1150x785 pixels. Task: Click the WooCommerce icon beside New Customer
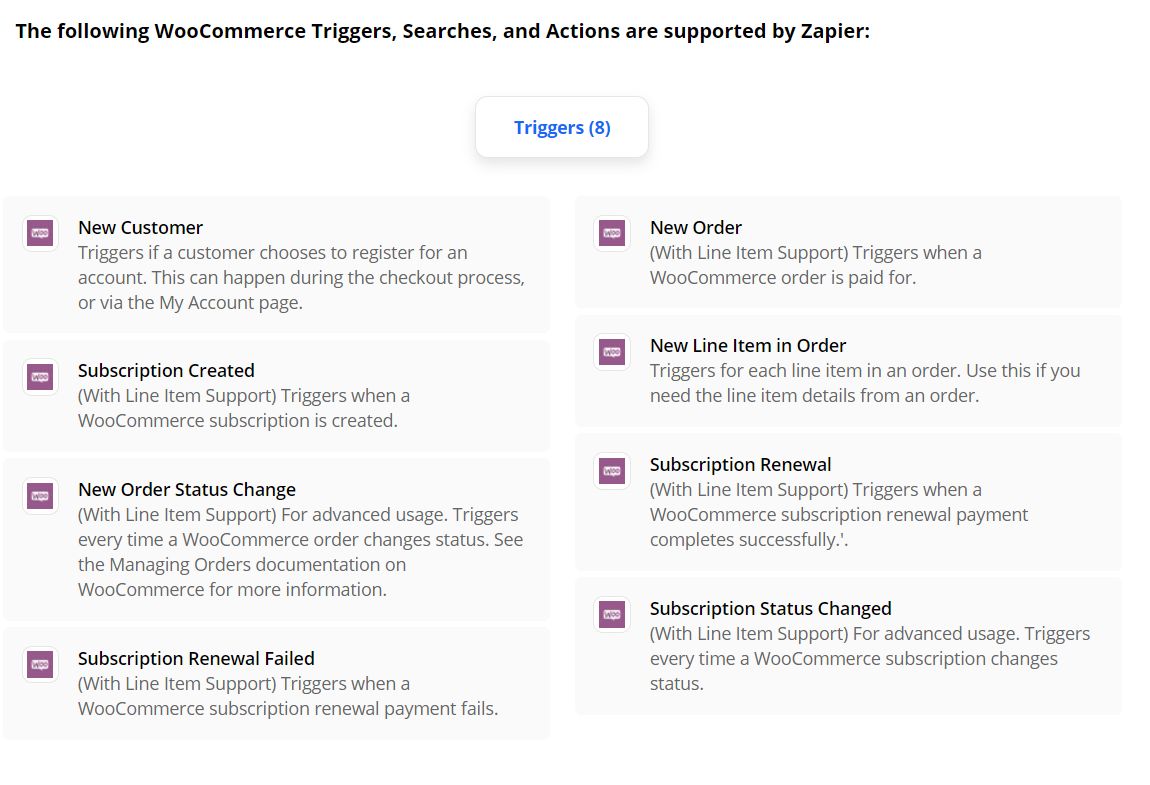(x=40, y=234)
